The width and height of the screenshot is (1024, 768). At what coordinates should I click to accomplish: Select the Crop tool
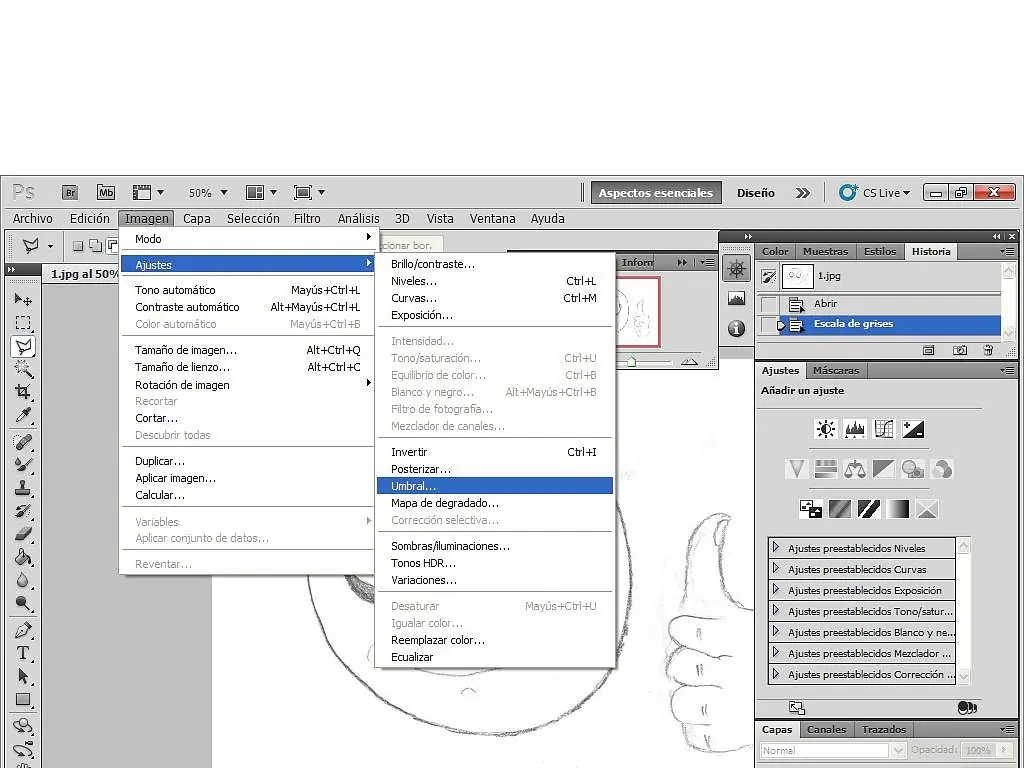[x=23, y=392]
